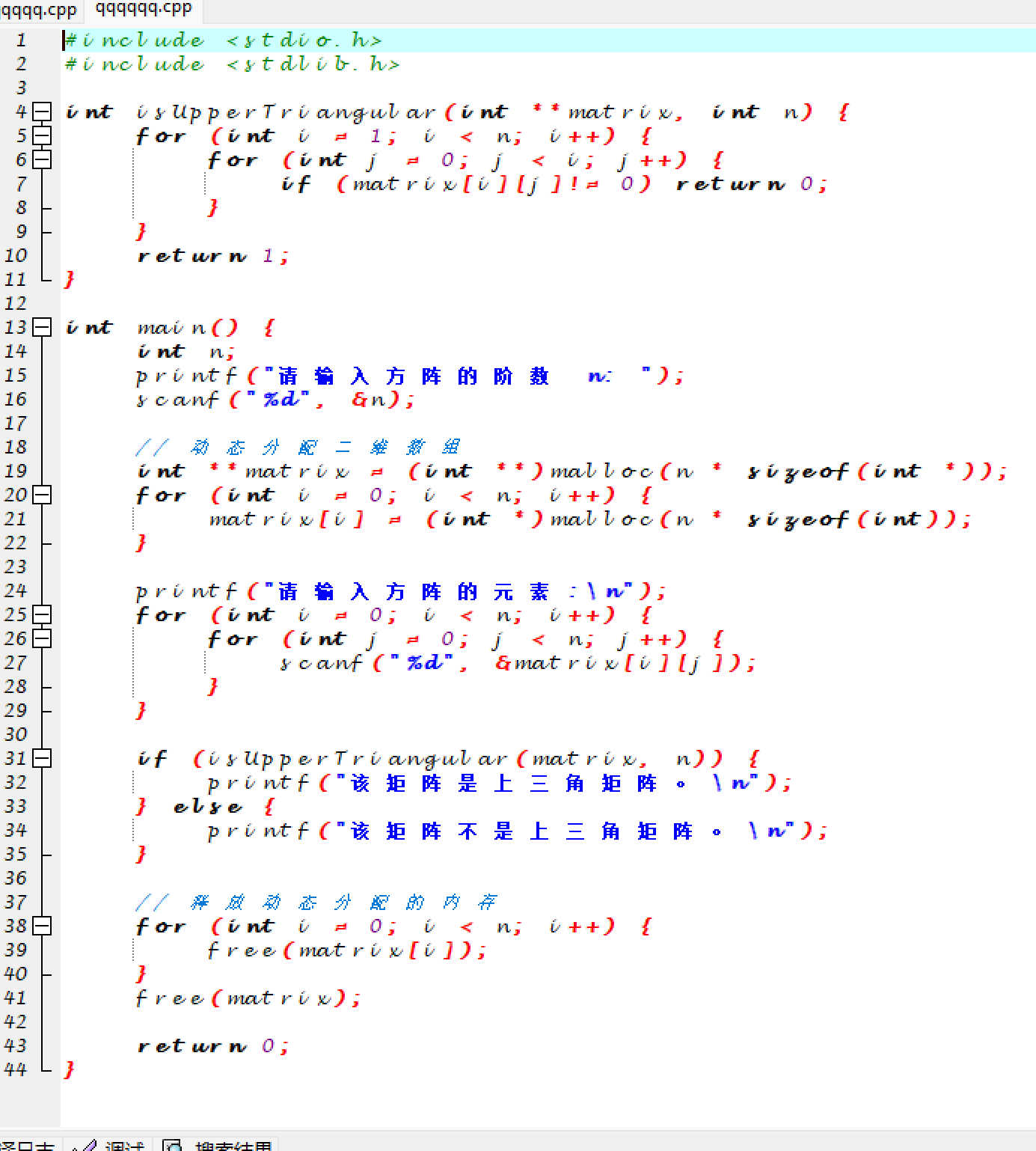
Task: Click the printf '请输入方阵的阶数 n:' line
Action: coord(410,376)
